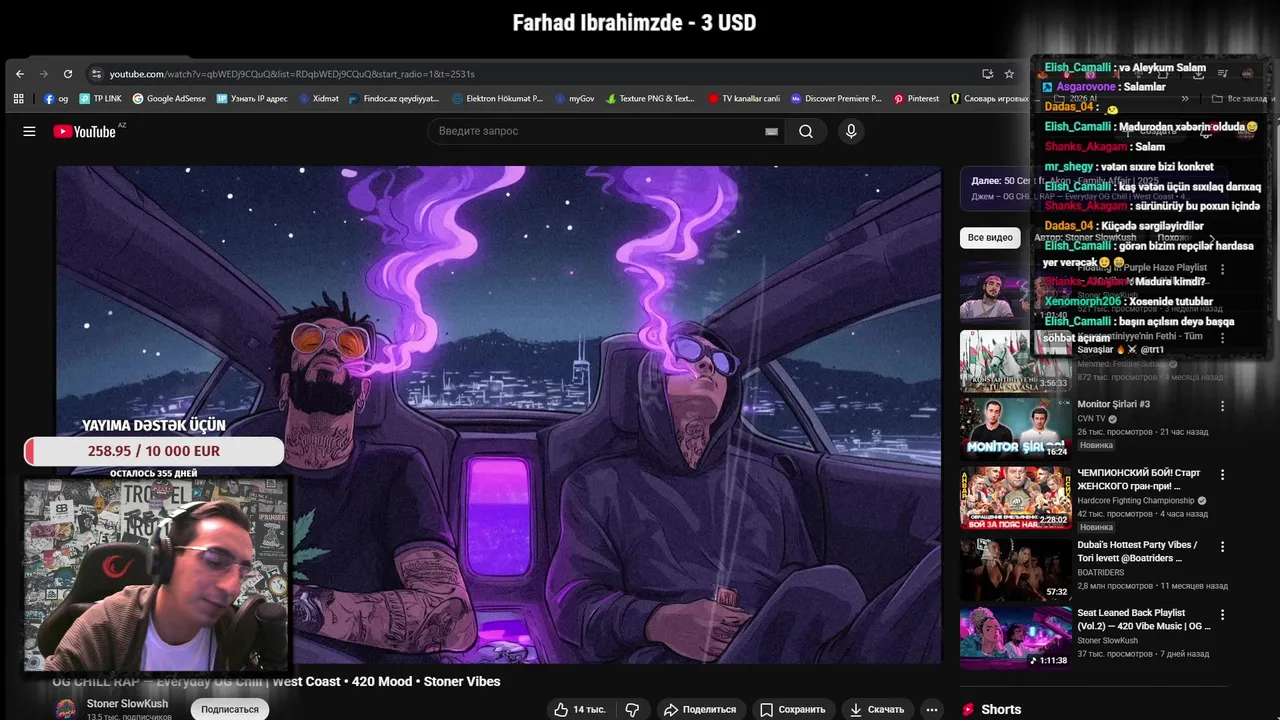
Task: Open the Monitor Şirləri #3 thumbnail
Action: click(x=1015, y=429)
